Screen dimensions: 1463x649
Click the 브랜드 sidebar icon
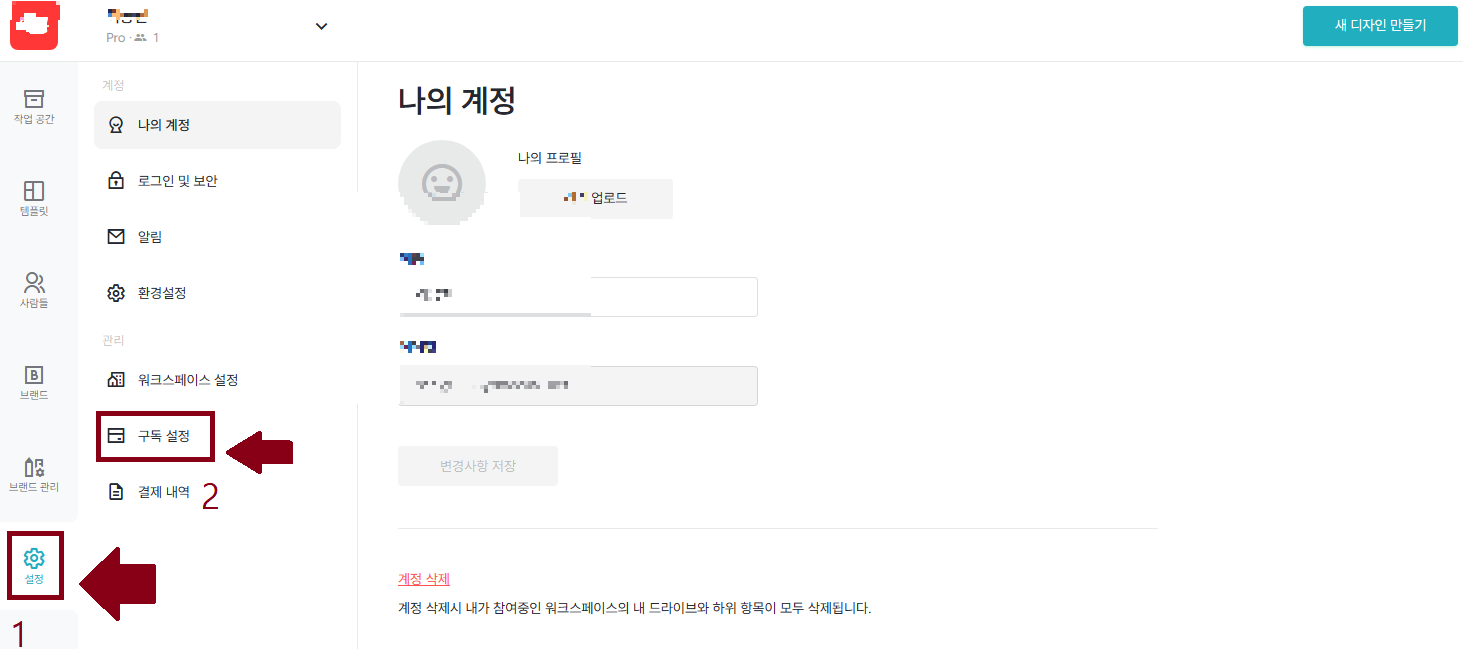(35, 381)
